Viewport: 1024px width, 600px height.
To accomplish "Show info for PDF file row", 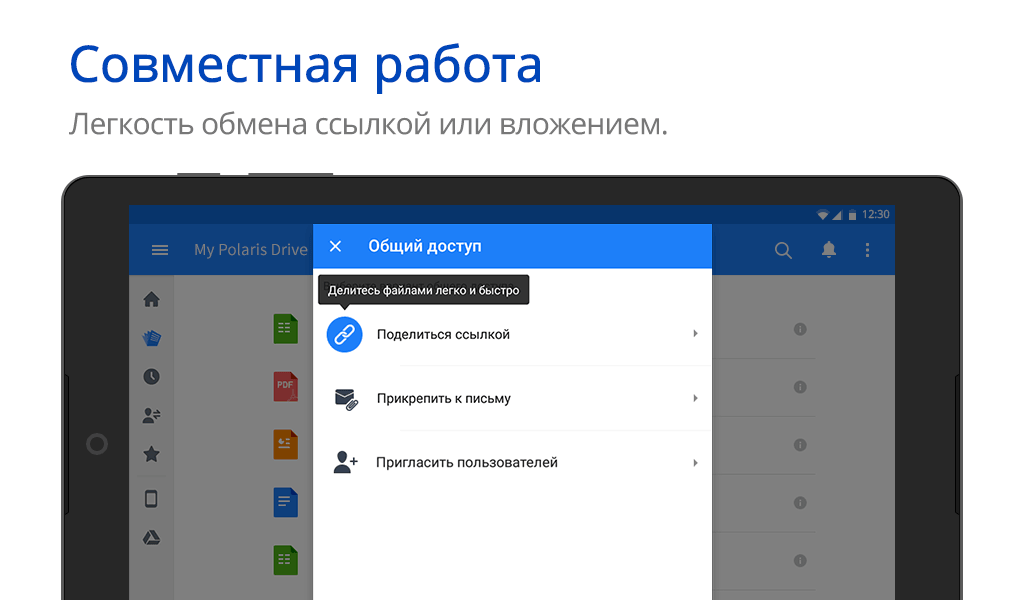I will tap(800, 387).
